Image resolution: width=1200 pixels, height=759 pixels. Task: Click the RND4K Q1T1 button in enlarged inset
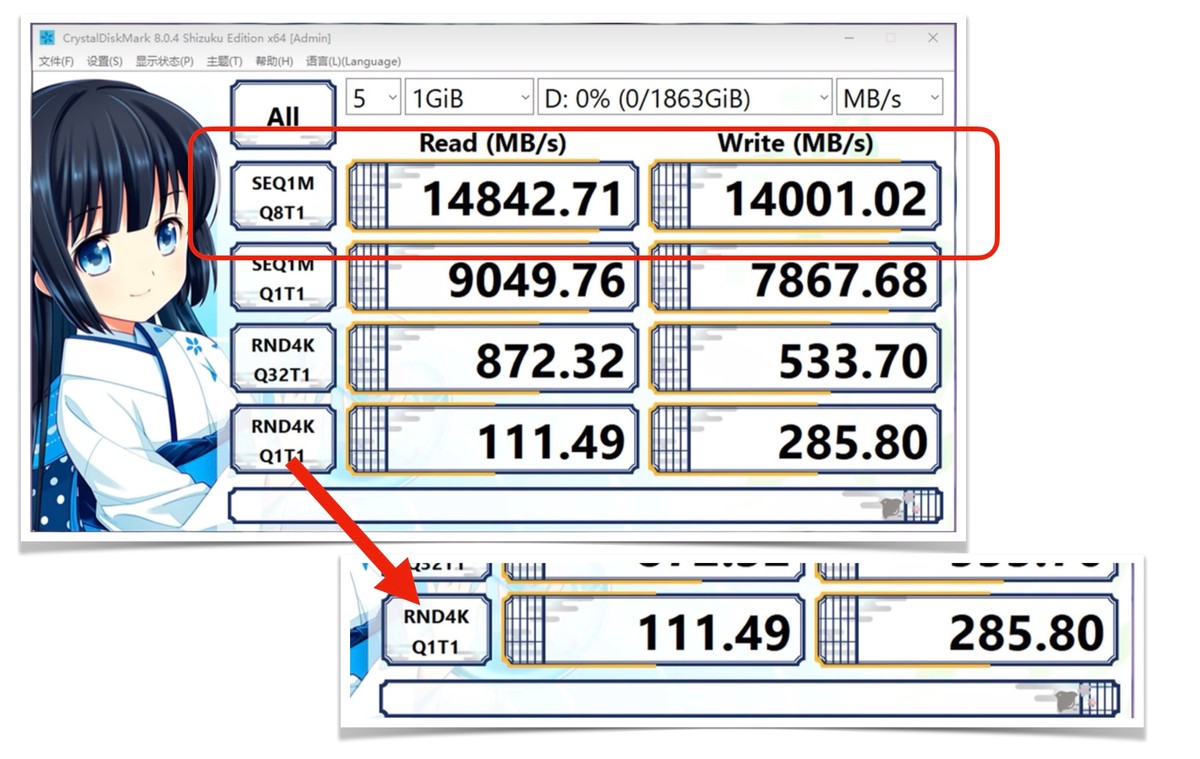click(436, 631)
